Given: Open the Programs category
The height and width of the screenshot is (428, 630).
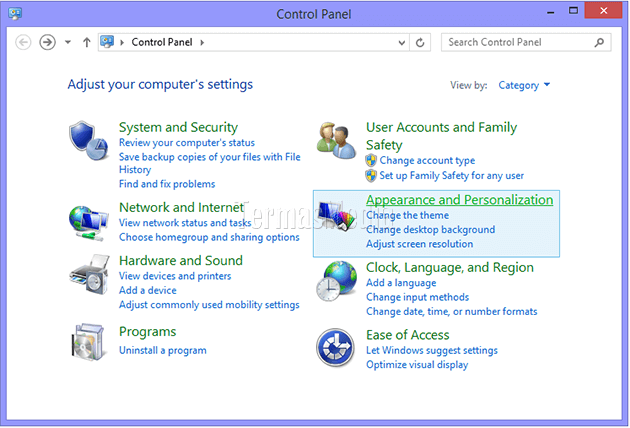Looking at the screenshot, I should click(x=147, y=332).
